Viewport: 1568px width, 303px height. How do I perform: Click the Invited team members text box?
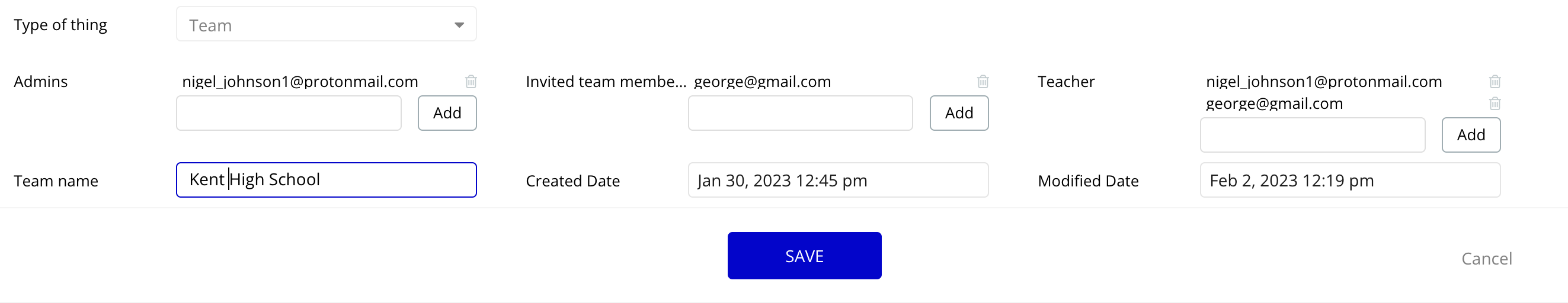click(x=800, y=113)
